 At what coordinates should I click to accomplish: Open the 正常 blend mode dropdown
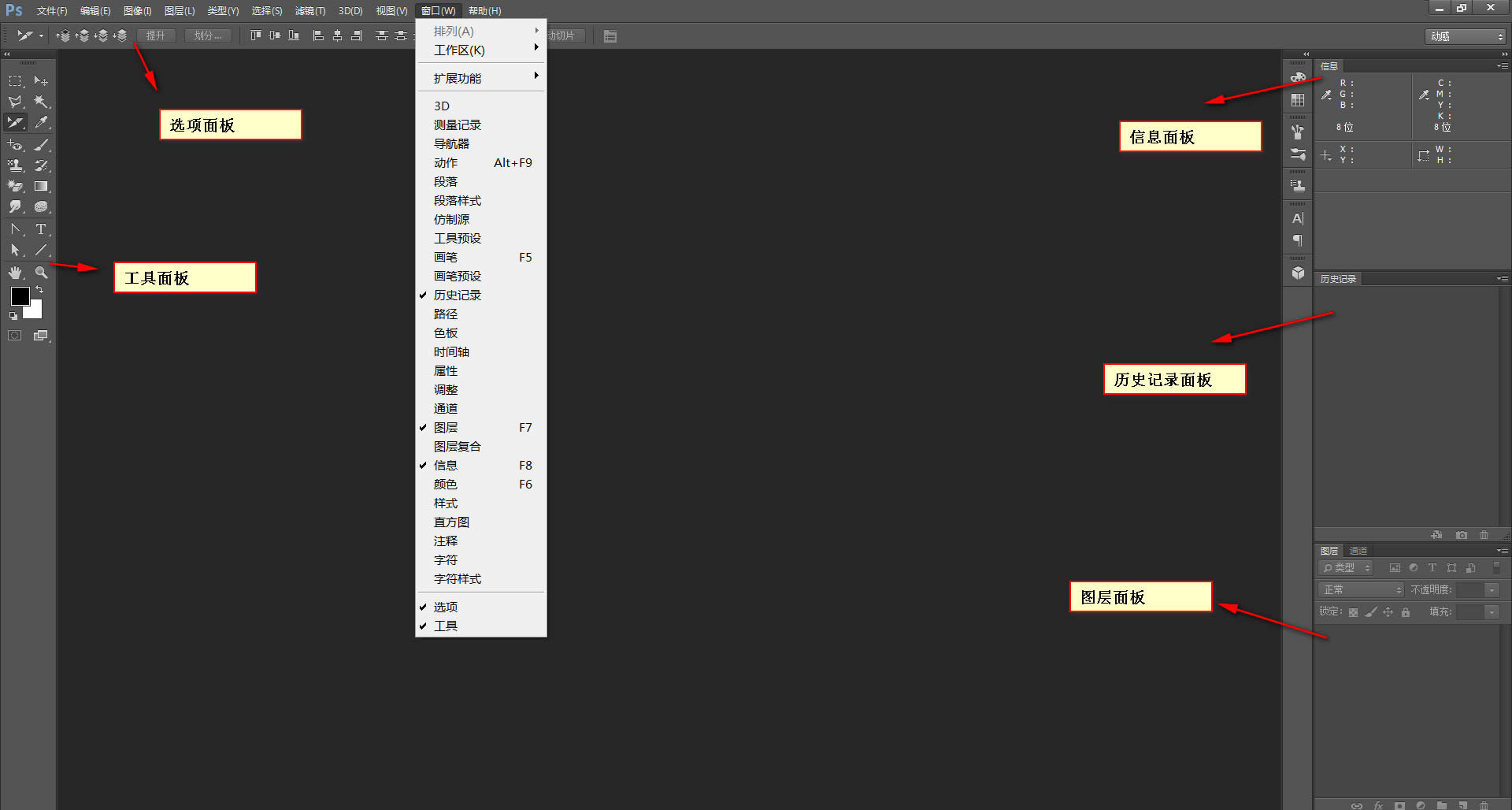pyautogui.click(x=1361, y=590)
